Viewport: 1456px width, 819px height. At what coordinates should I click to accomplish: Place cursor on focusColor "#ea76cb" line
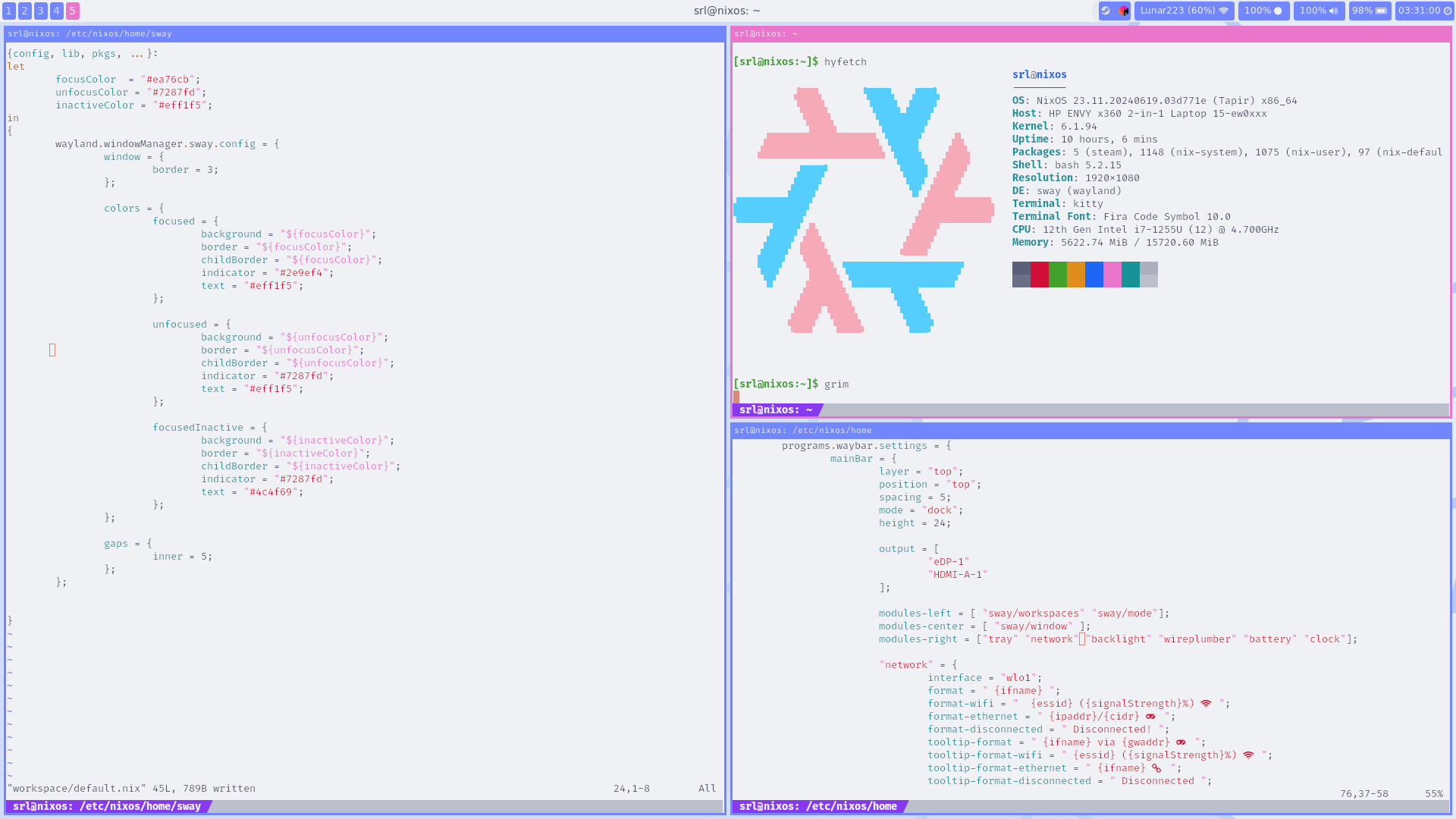[x=128, y=79]
